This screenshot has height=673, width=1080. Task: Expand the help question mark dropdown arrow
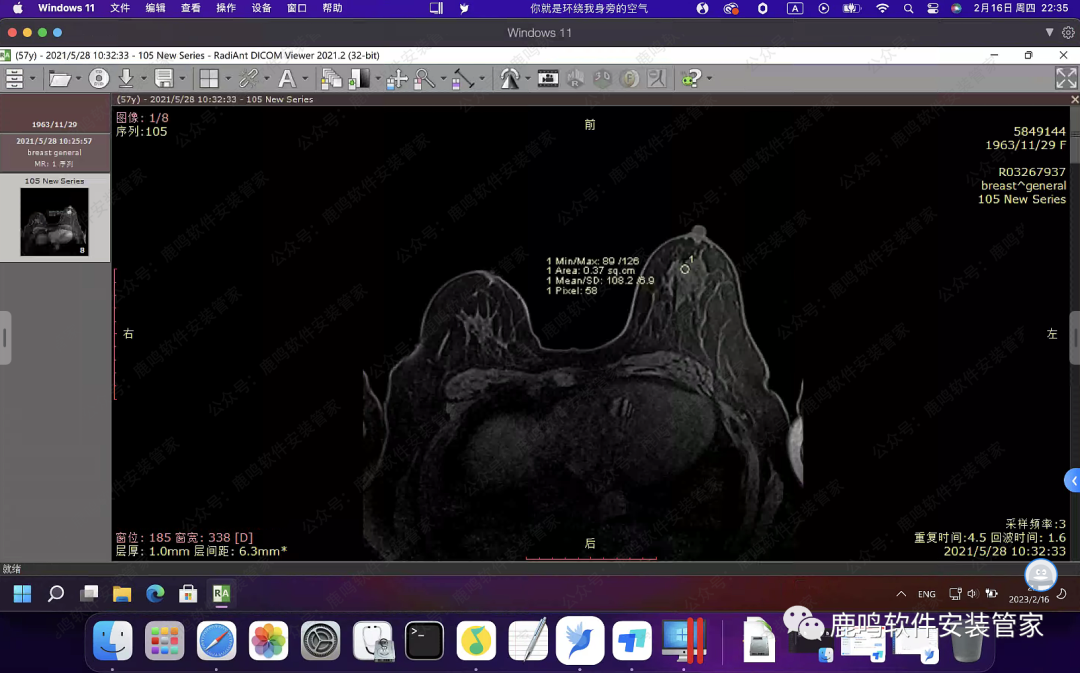(x=709, y=78)
